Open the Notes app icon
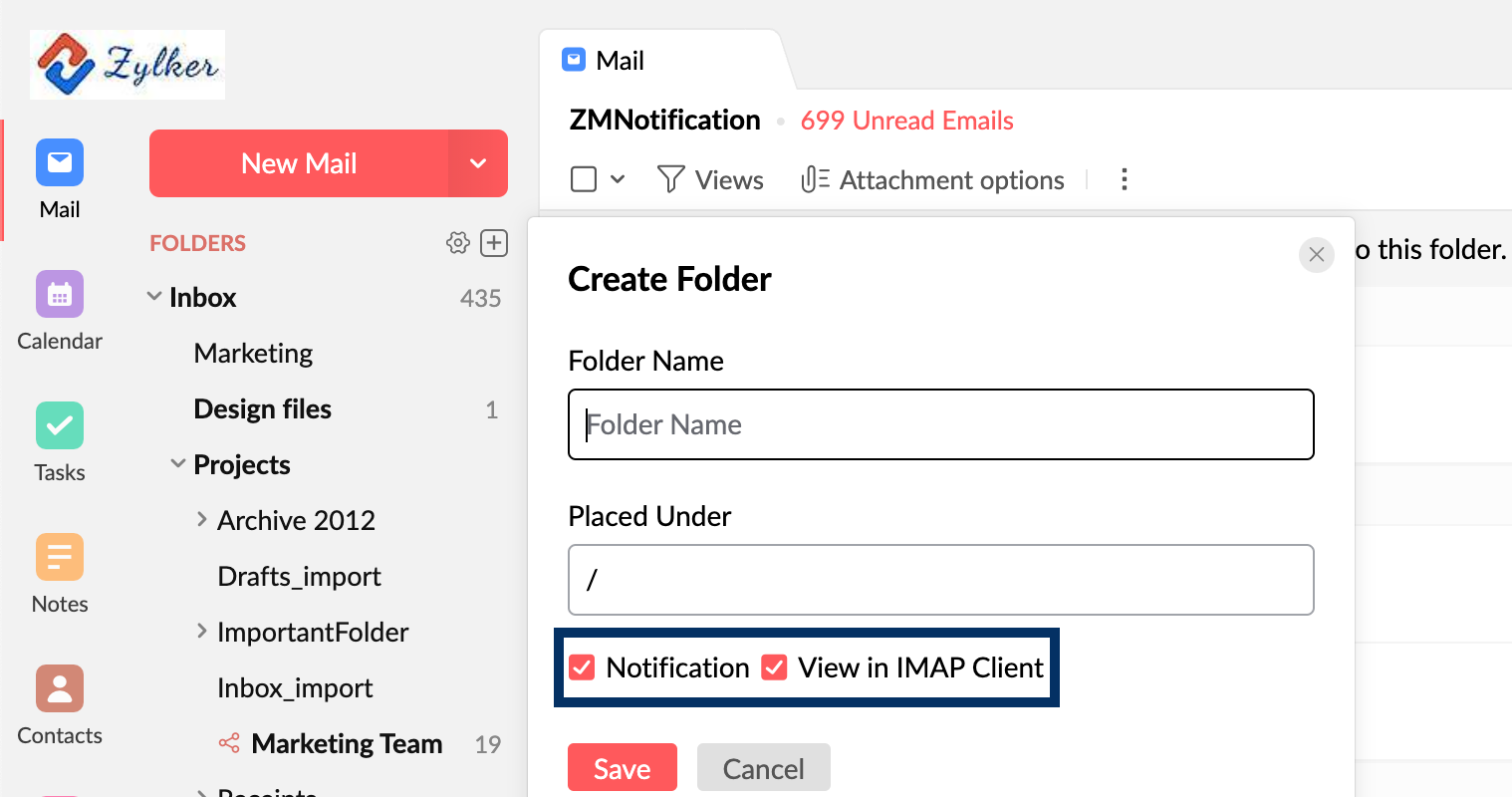 point(60,558)
